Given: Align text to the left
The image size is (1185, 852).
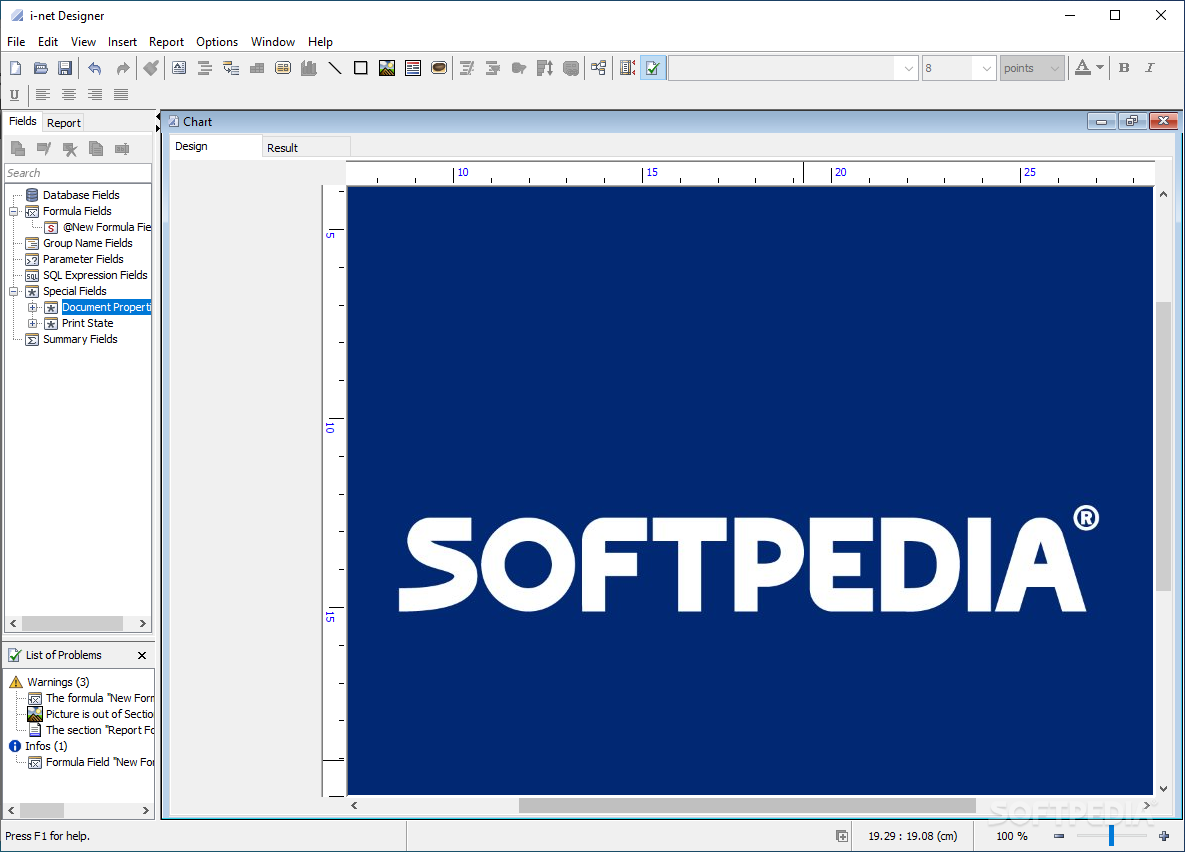Looking at the screenshot, I should (43, 94).
